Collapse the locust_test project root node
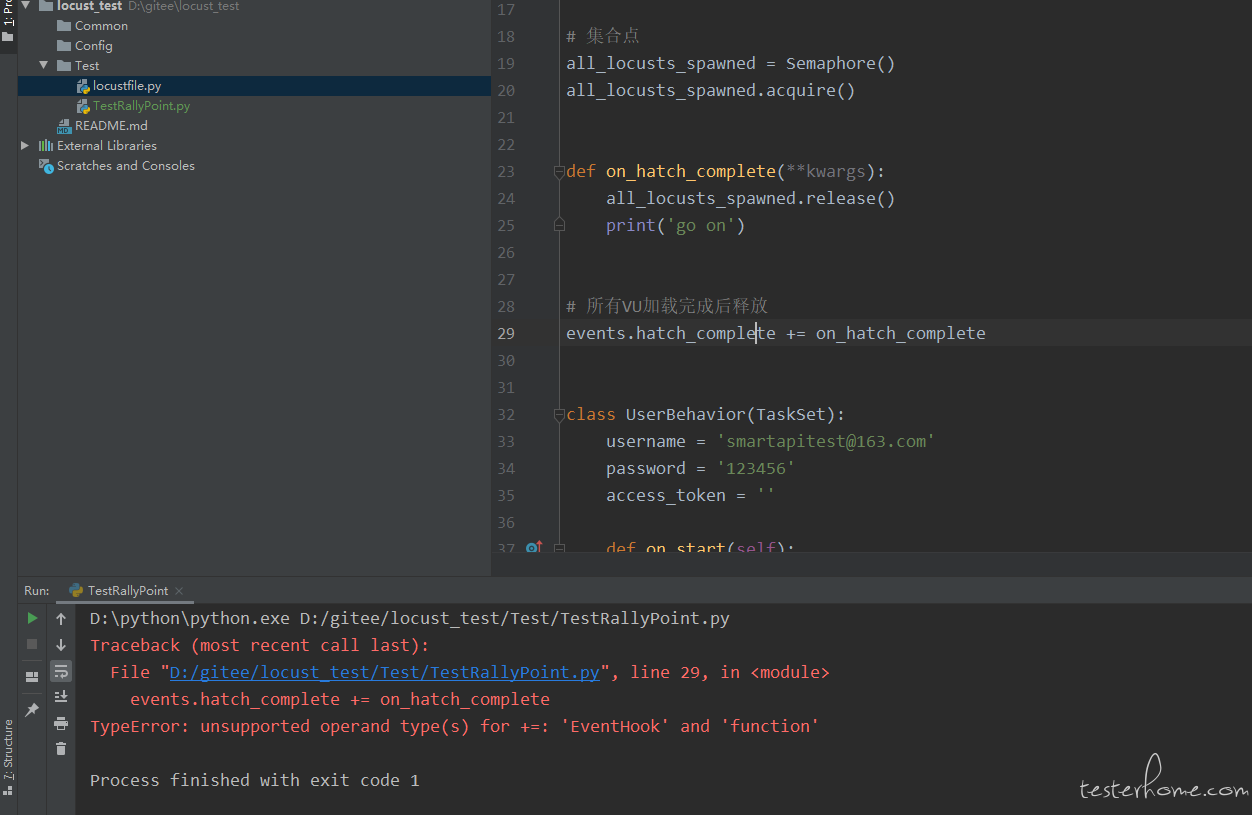1252x815 pixels. tap(25, 6)
